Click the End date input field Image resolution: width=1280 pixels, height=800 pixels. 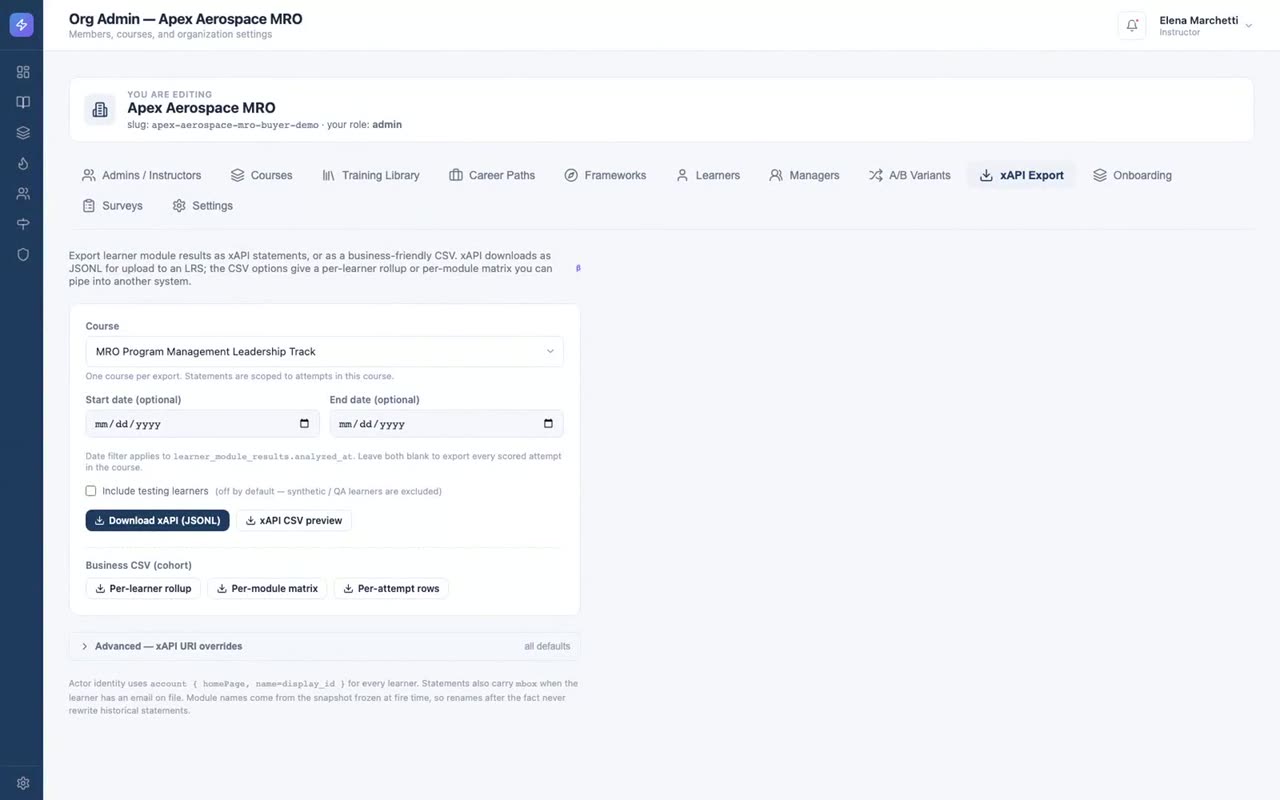(447, 424)
